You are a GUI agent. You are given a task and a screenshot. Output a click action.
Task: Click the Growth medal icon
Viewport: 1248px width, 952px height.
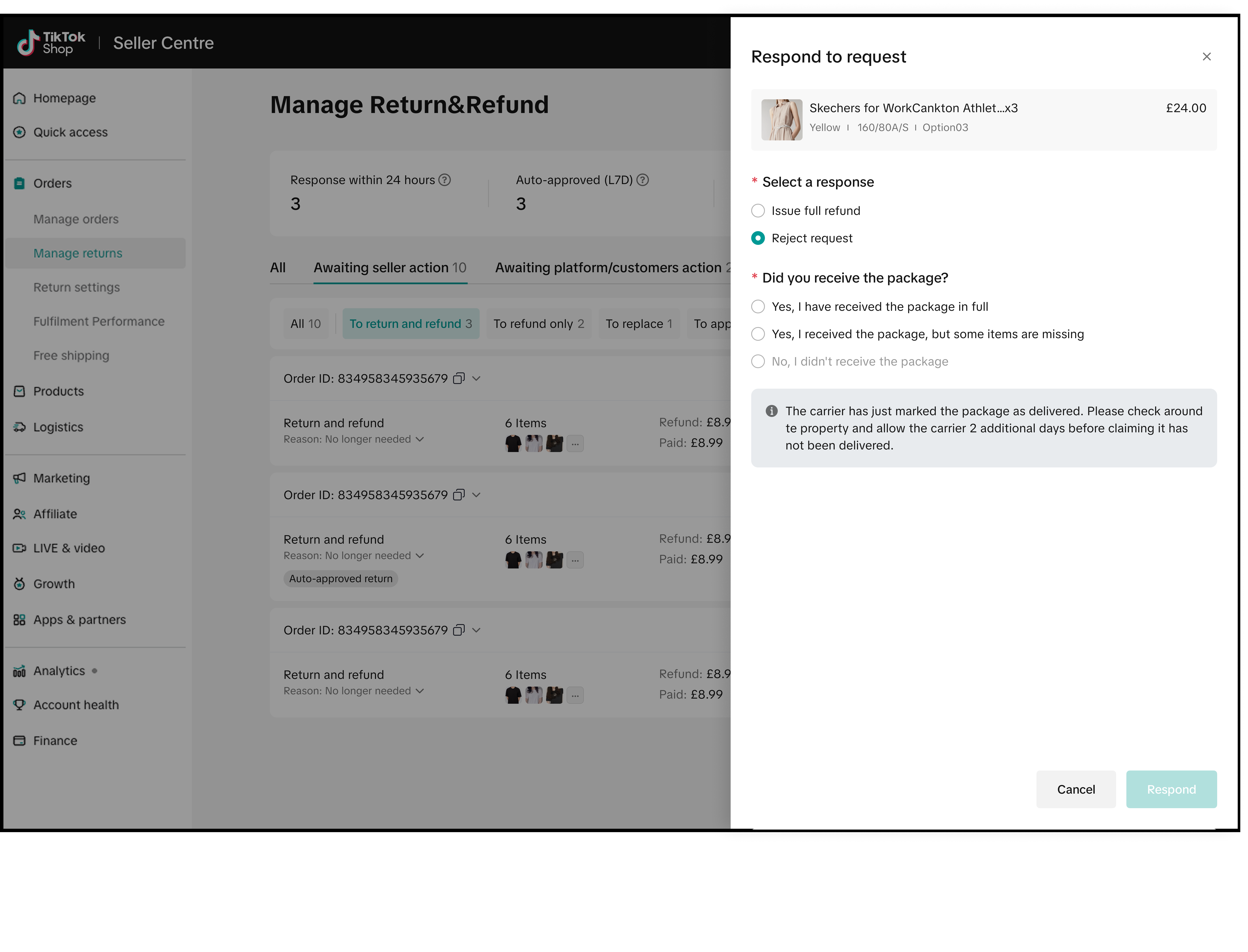tap(19, 584)
